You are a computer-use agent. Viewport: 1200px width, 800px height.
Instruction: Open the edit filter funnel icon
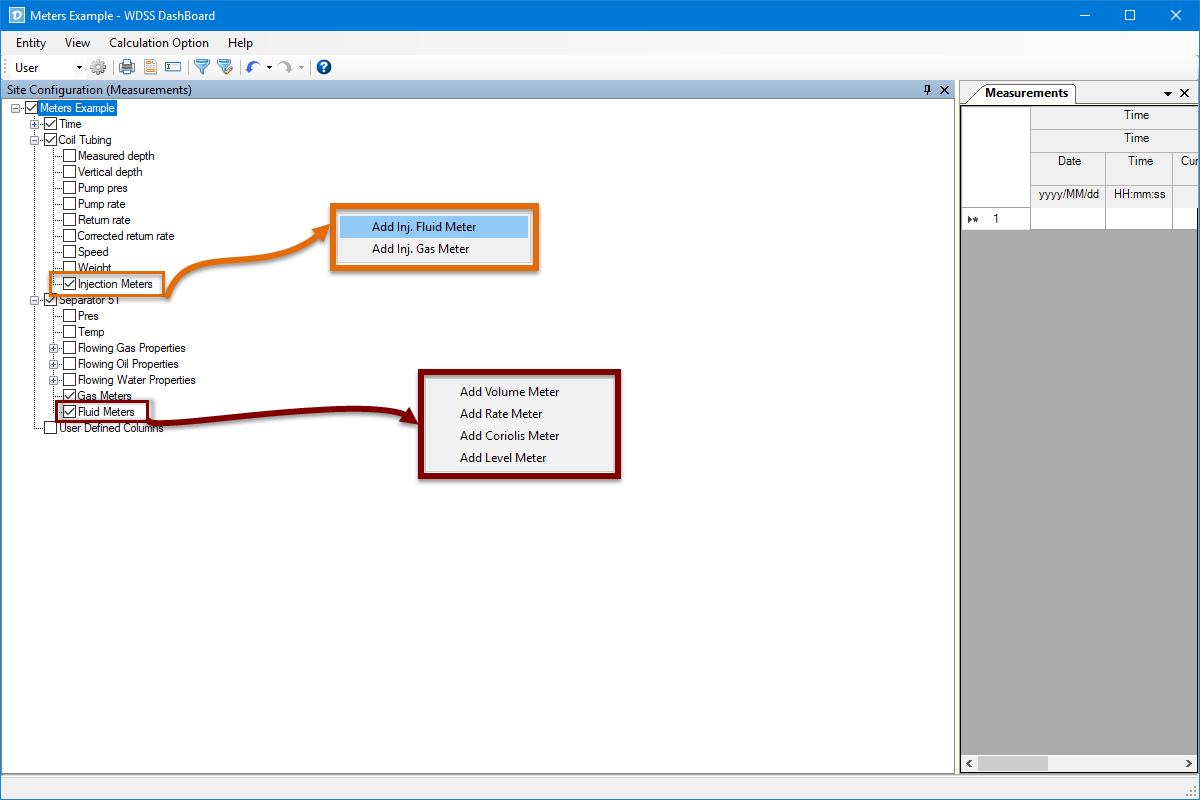[225, 67]
